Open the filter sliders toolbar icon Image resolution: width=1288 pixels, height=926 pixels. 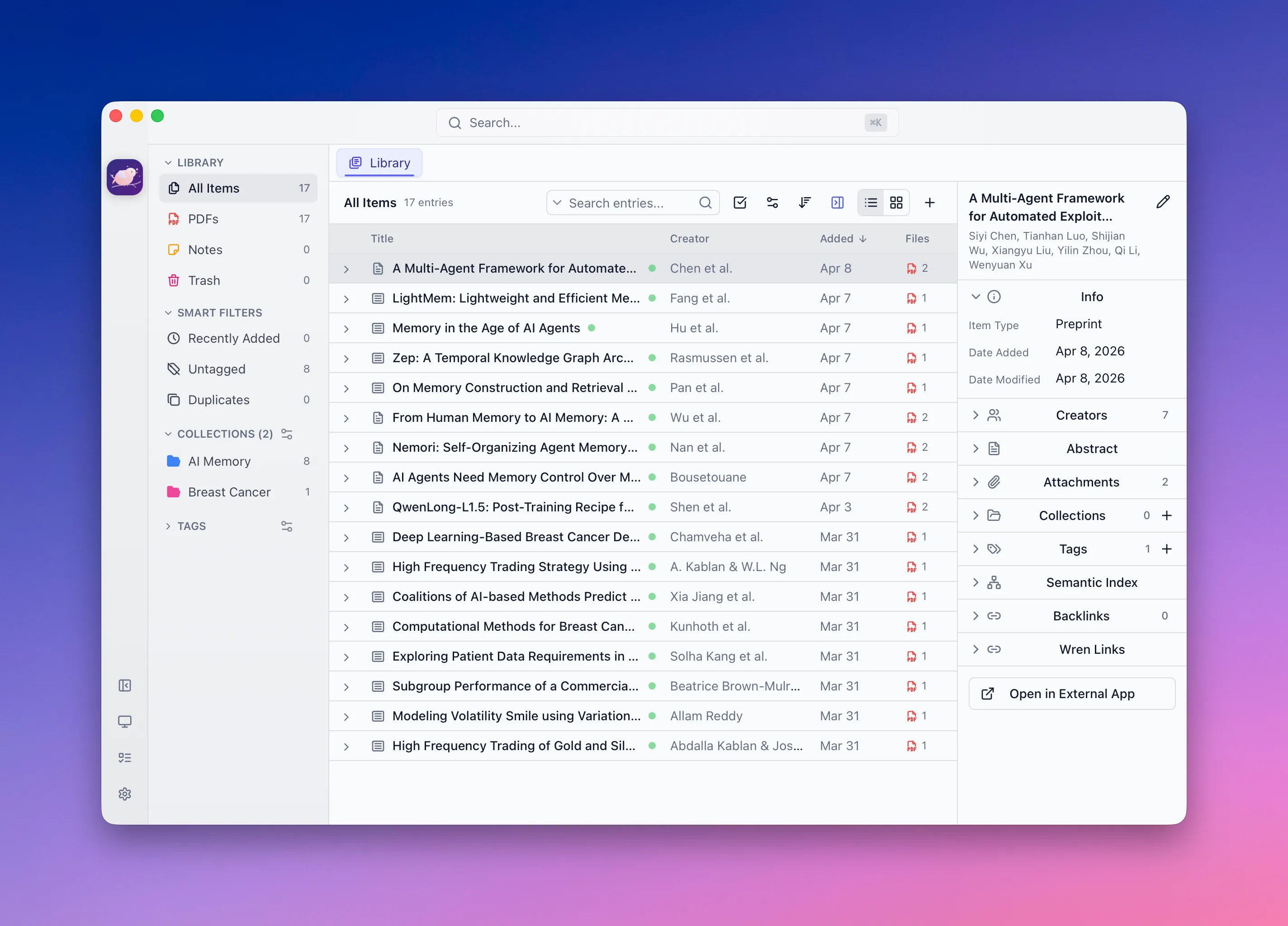(772, 203)
